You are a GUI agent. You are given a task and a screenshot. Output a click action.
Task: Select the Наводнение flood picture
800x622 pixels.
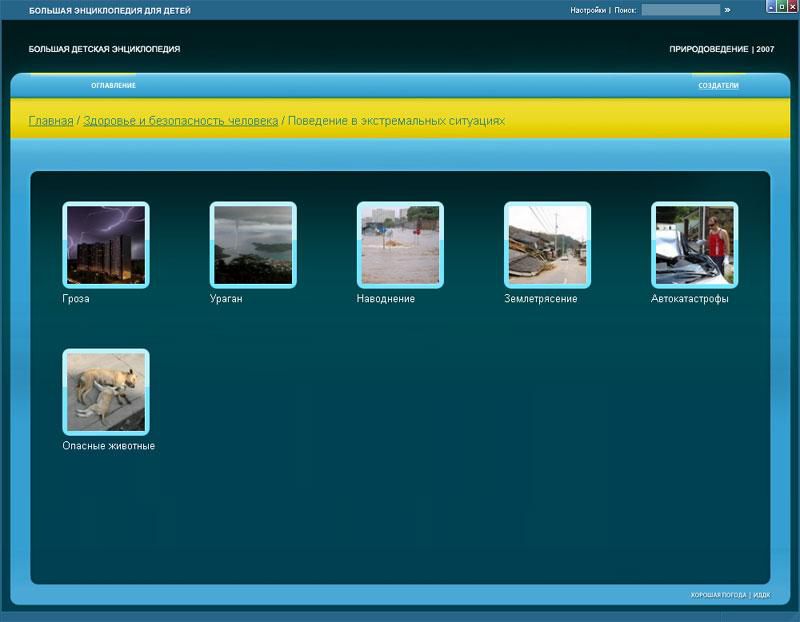(400, 245)
